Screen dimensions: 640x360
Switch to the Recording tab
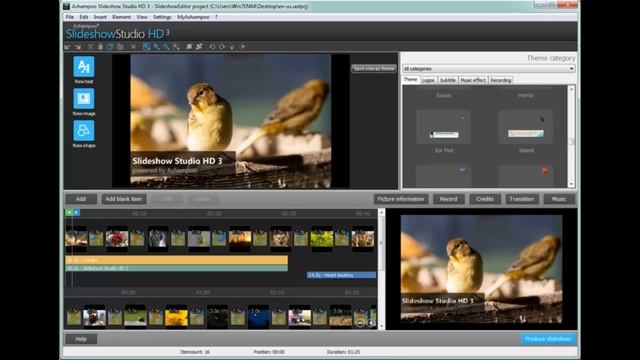coord(501,80)
